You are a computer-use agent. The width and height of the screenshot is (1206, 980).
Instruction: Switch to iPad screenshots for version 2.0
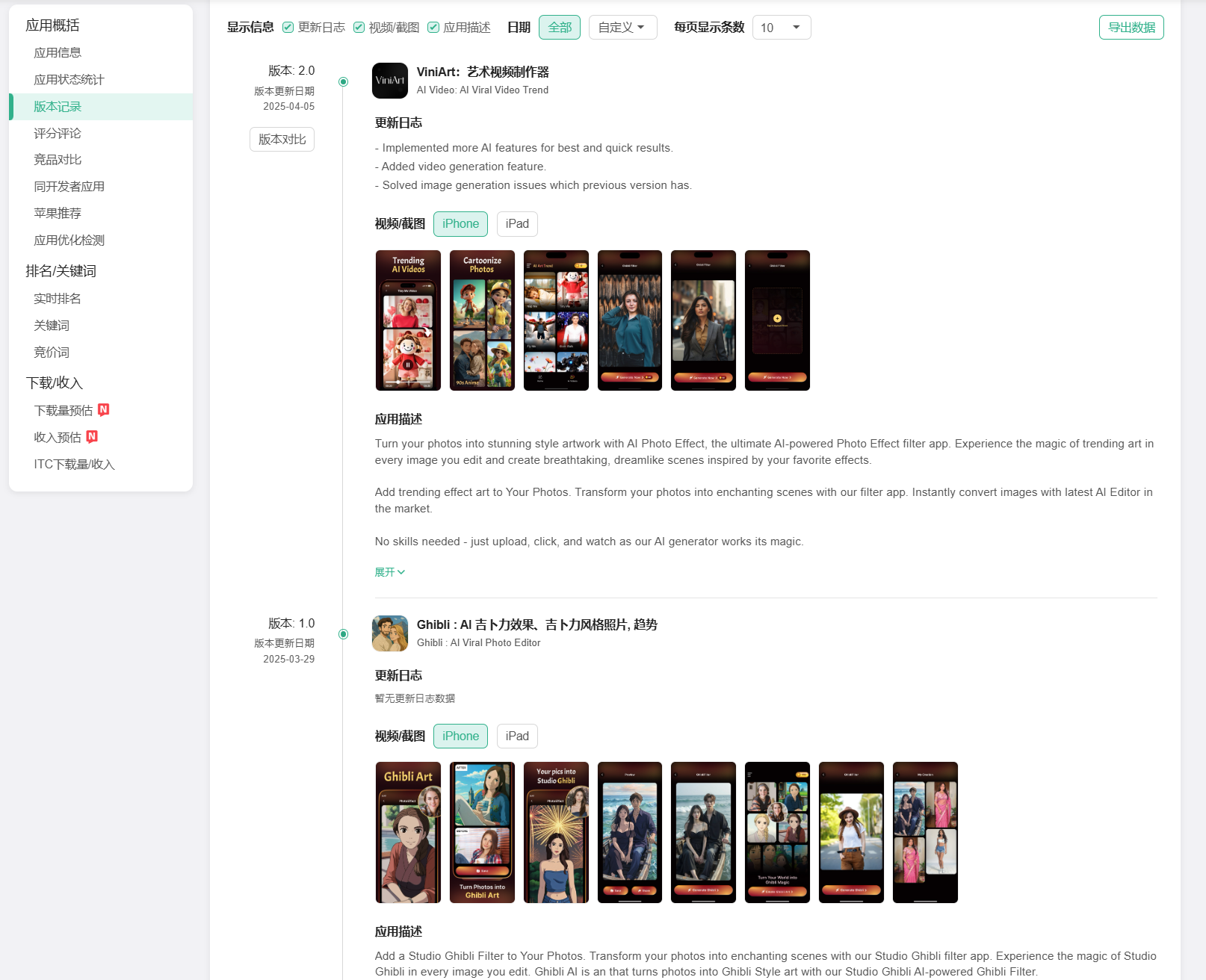(x=516, y=224)
